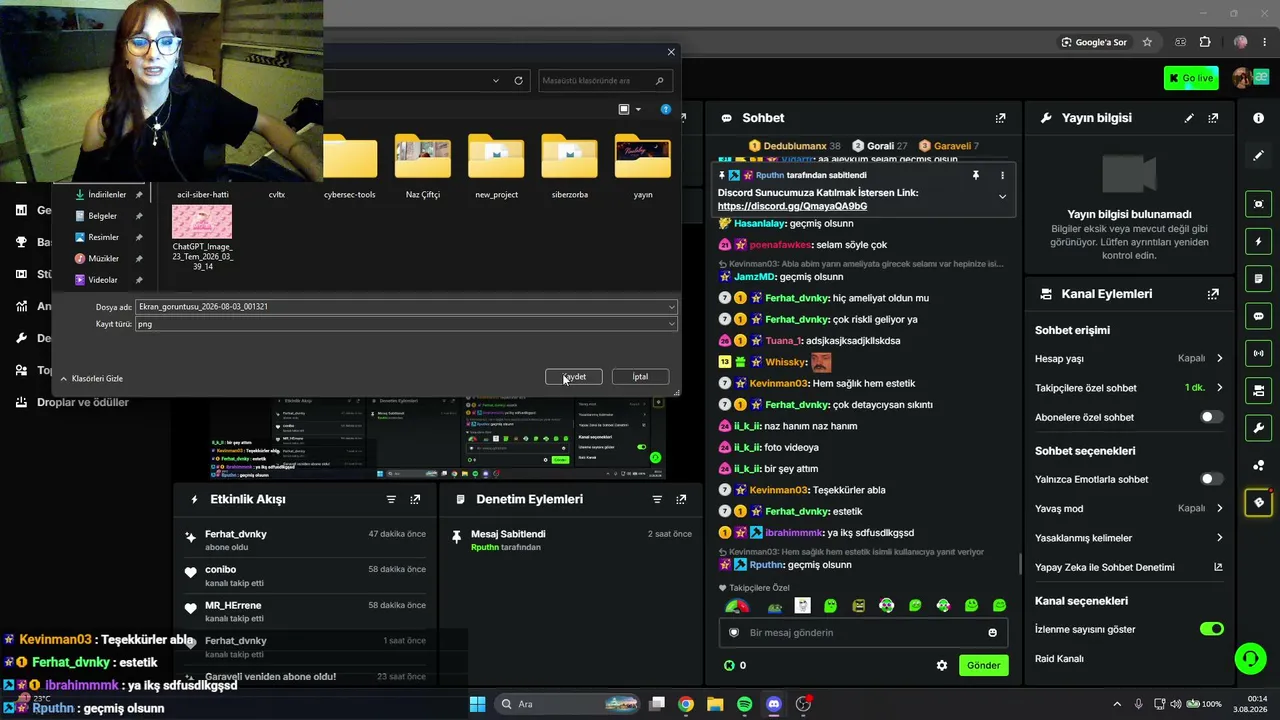Unpin the pinned Discord message
Viewport: 1280px width, 720px height.
pos(975,175)
